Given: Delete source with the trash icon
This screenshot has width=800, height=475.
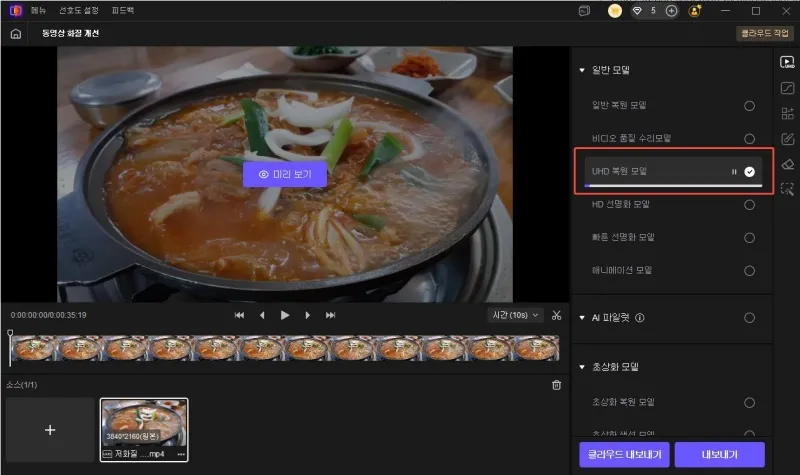Looking at the screenshot, I should click(x=557, y=385).
